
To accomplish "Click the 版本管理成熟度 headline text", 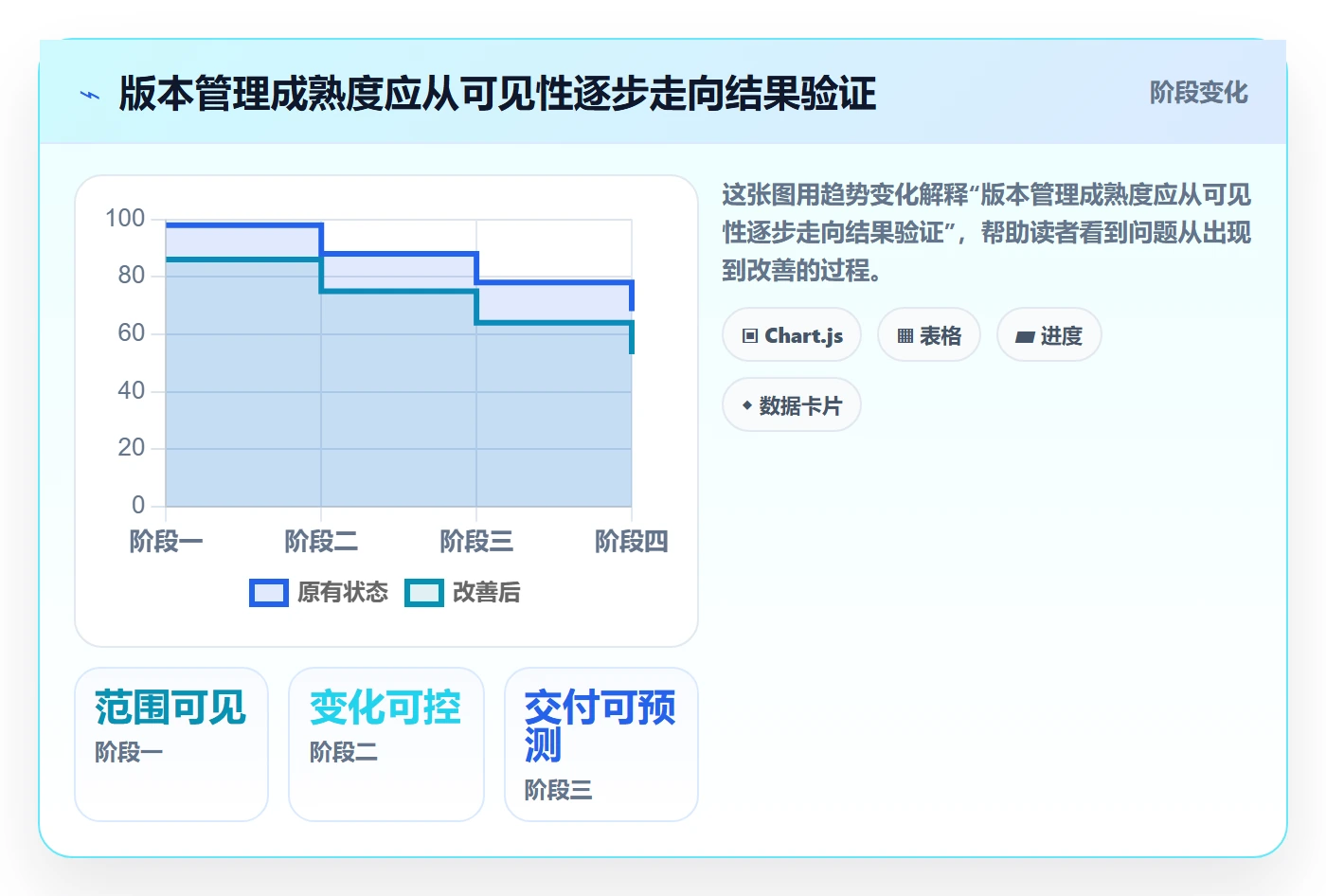I will pos(497,94).
